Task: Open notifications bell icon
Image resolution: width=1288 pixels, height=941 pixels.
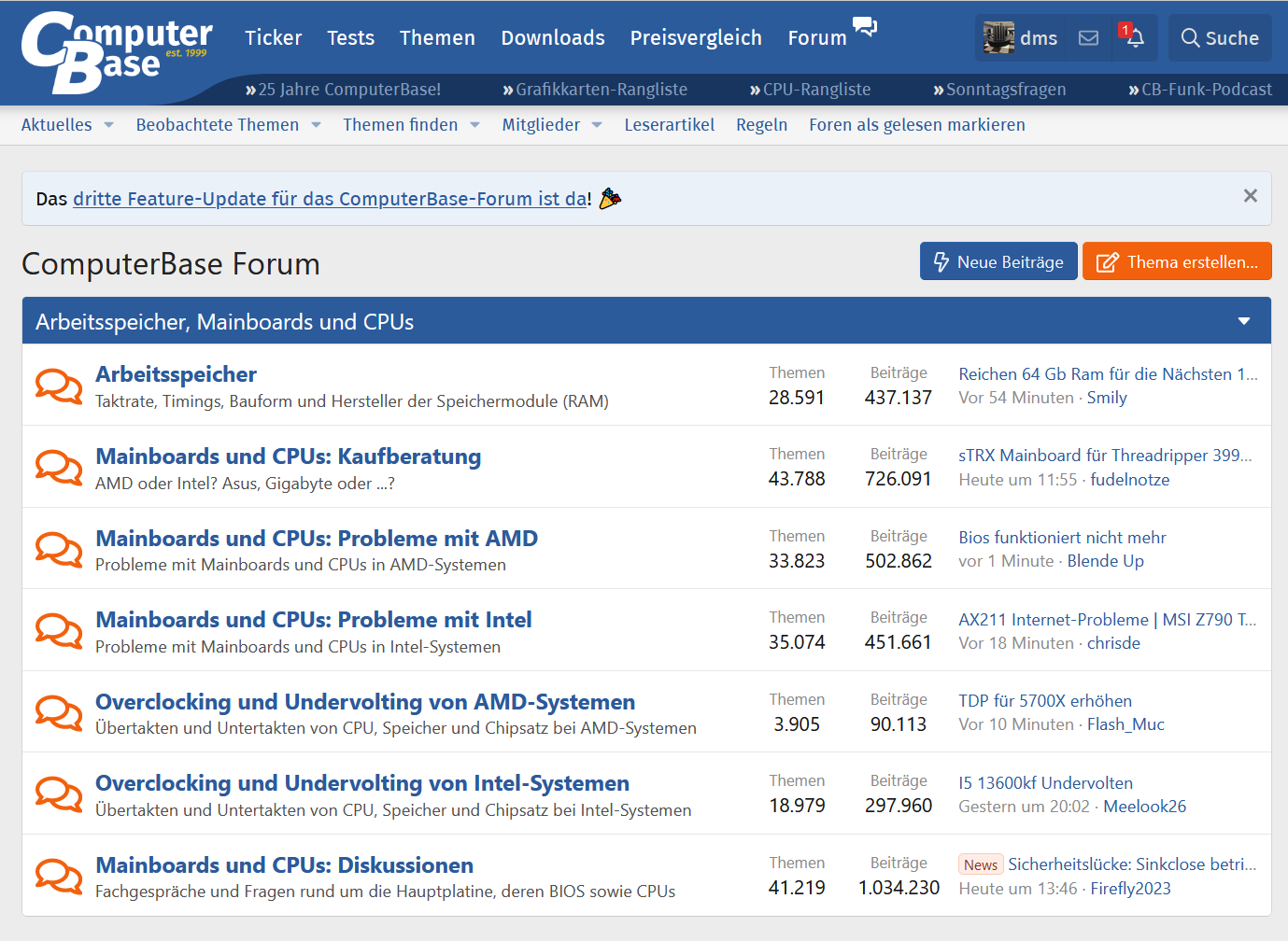Action: [1134, 37]
